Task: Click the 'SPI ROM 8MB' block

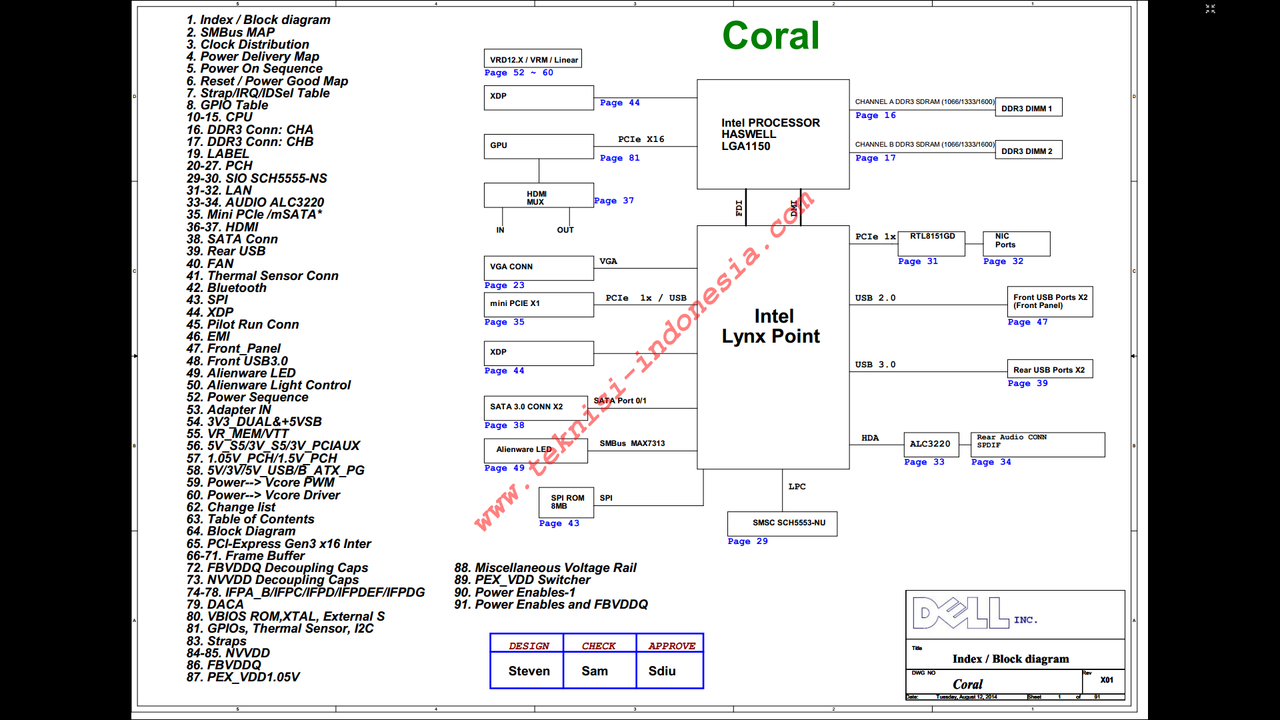Action: [566, 502]
